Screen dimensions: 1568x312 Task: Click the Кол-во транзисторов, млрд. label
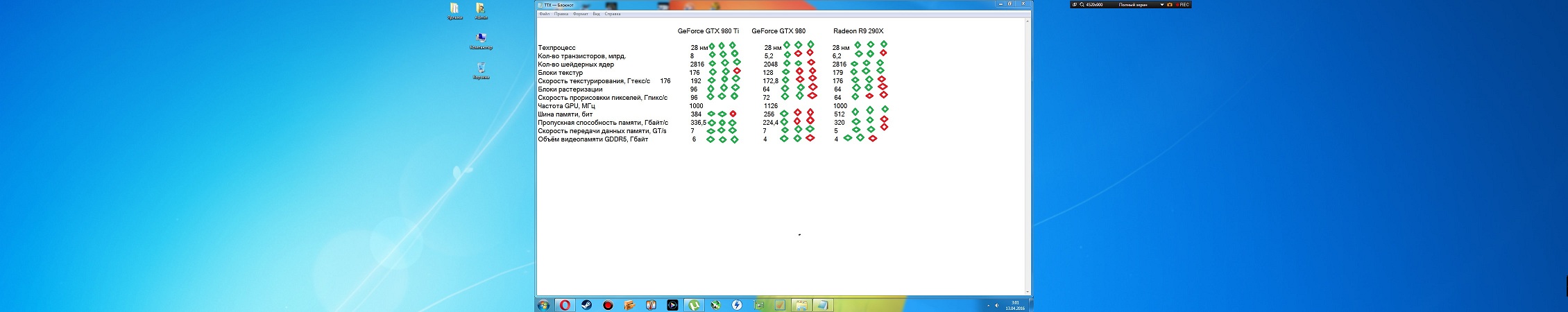point(581,56)
